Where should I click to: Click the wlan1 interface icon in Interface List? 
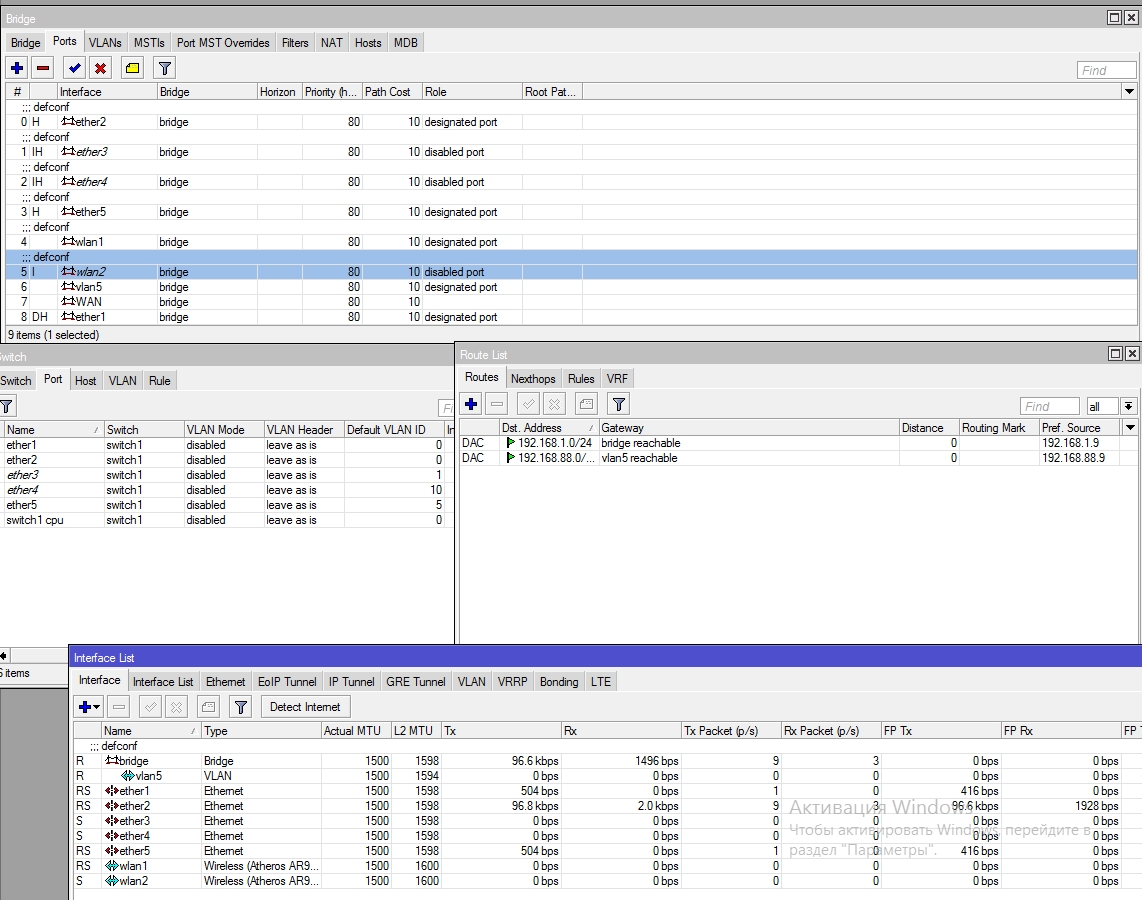pos(112,866)
